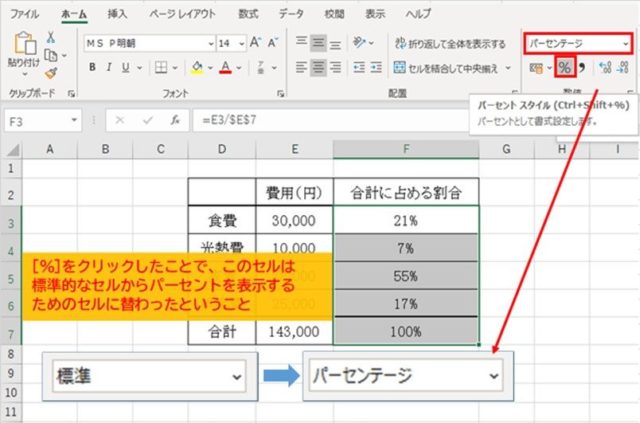Open number format dropdown showing パーセンテージ
The height and width of the screenshot is (423, 640).
626,44
